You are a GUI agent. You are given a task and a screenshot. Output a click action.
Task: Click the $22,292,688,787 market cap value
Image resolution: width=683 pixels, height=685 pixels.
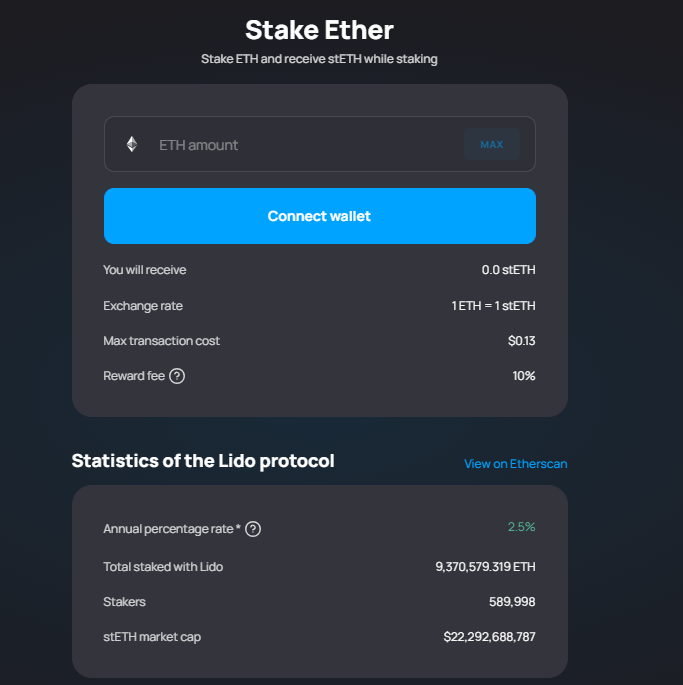coord(489,637)
